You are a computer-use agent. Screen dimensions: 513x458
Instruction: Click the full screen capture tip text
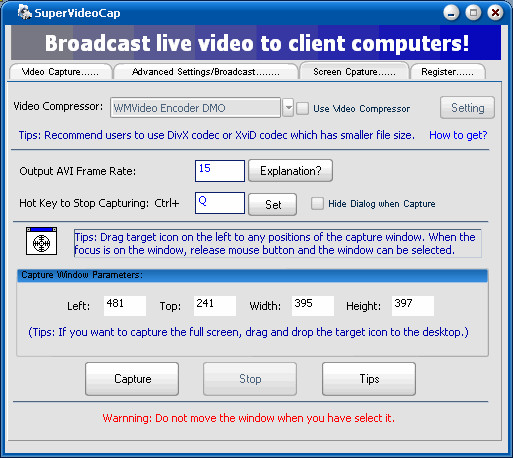tap(248, 332)
